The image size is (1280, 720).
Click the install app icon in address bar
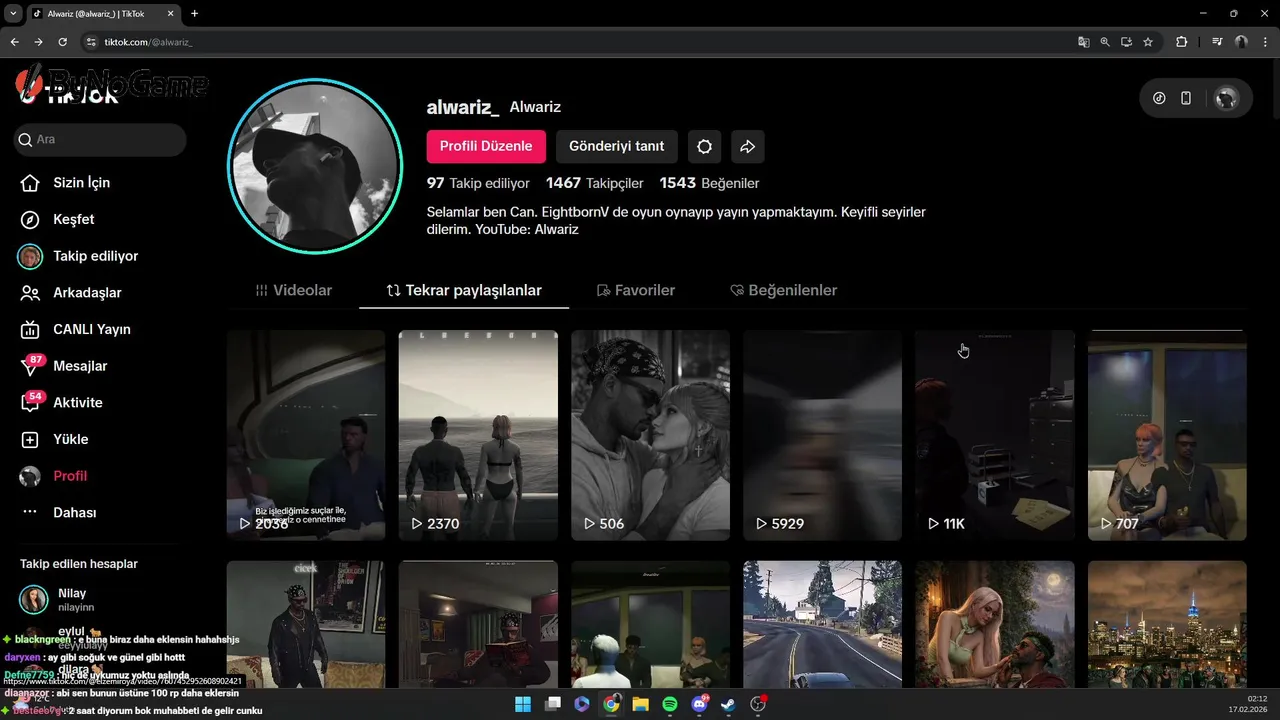click(x=1126, y=42)
